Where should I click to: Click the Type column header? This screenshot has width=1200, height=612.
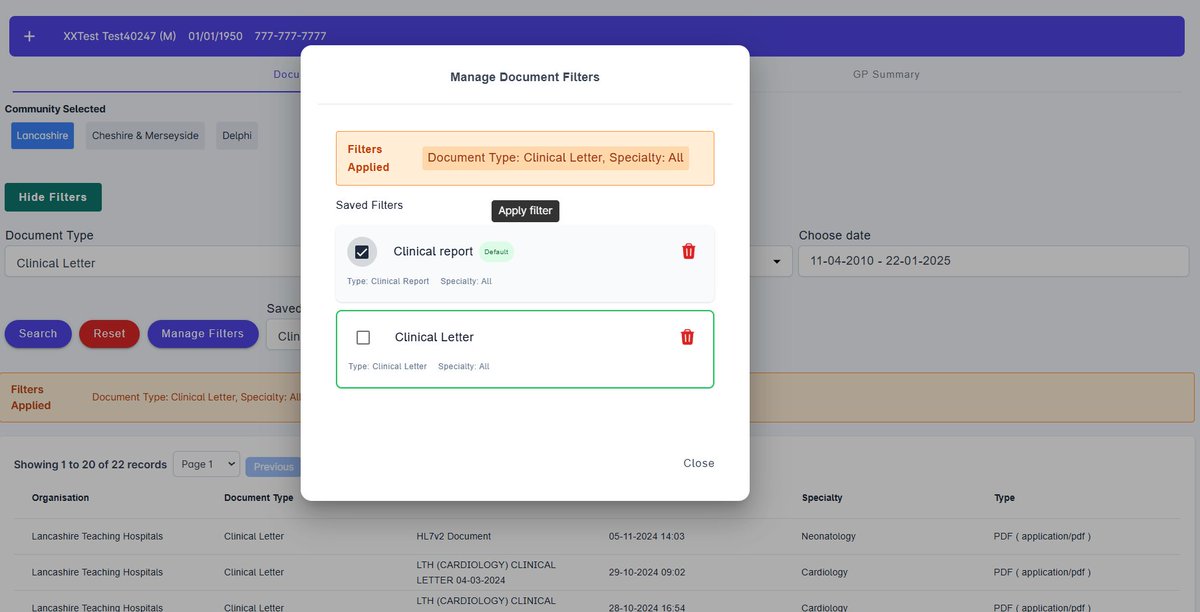1004,498
